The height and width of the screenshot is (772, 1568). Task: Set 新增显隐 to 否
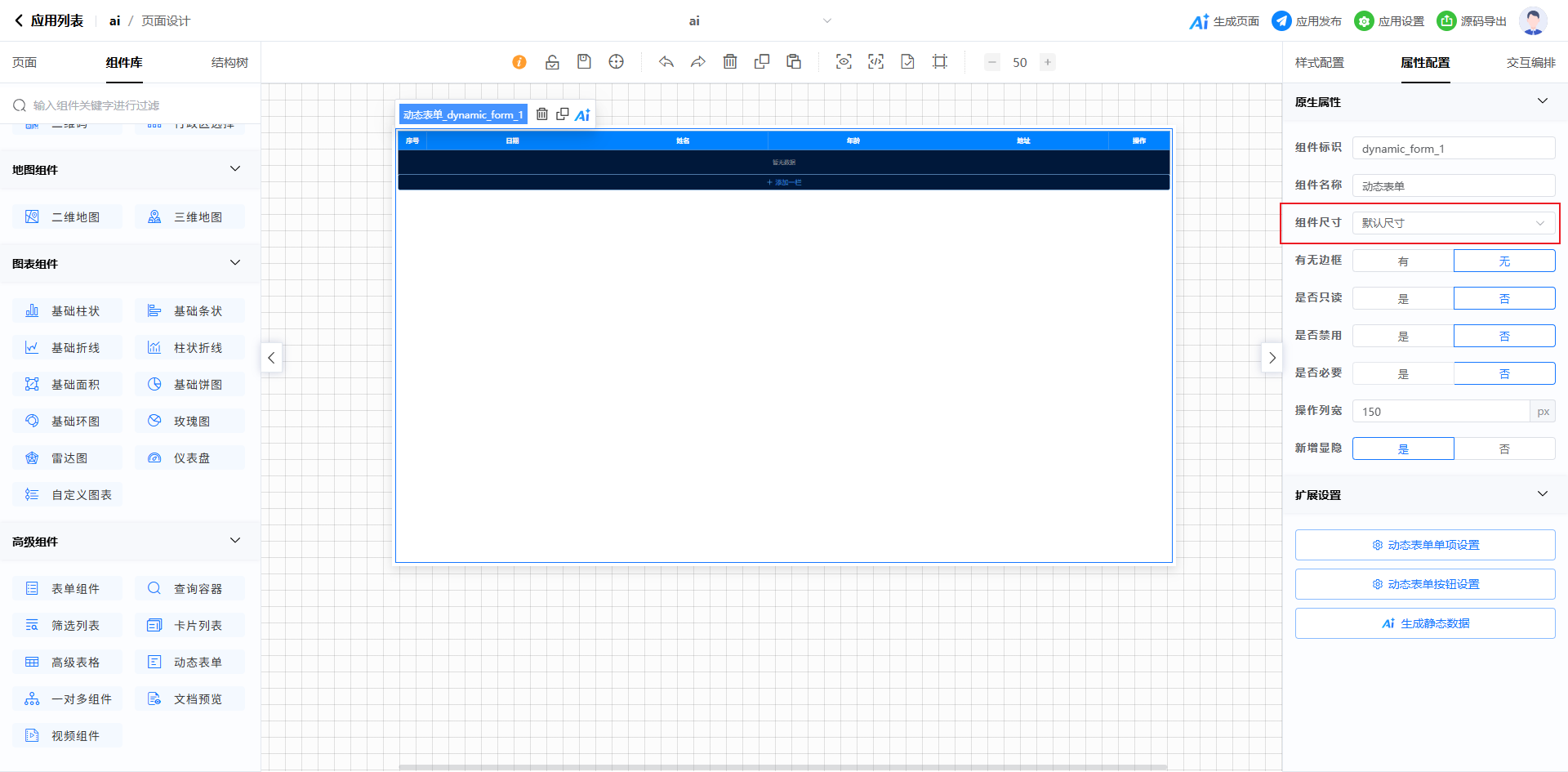(1504, 449)
